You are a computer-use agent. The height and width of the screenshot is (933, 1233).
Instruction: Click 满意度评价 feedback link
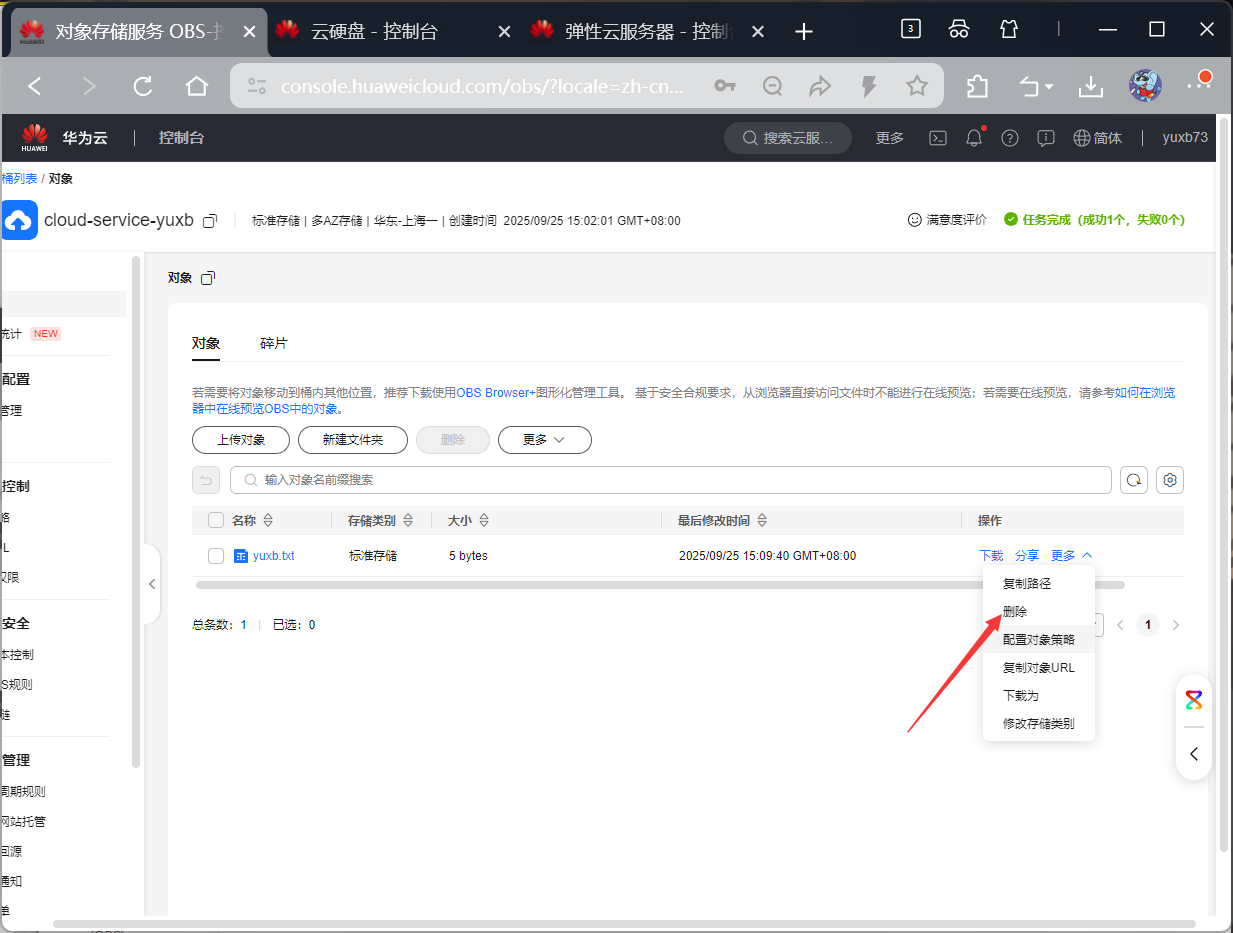coord(947,220)
